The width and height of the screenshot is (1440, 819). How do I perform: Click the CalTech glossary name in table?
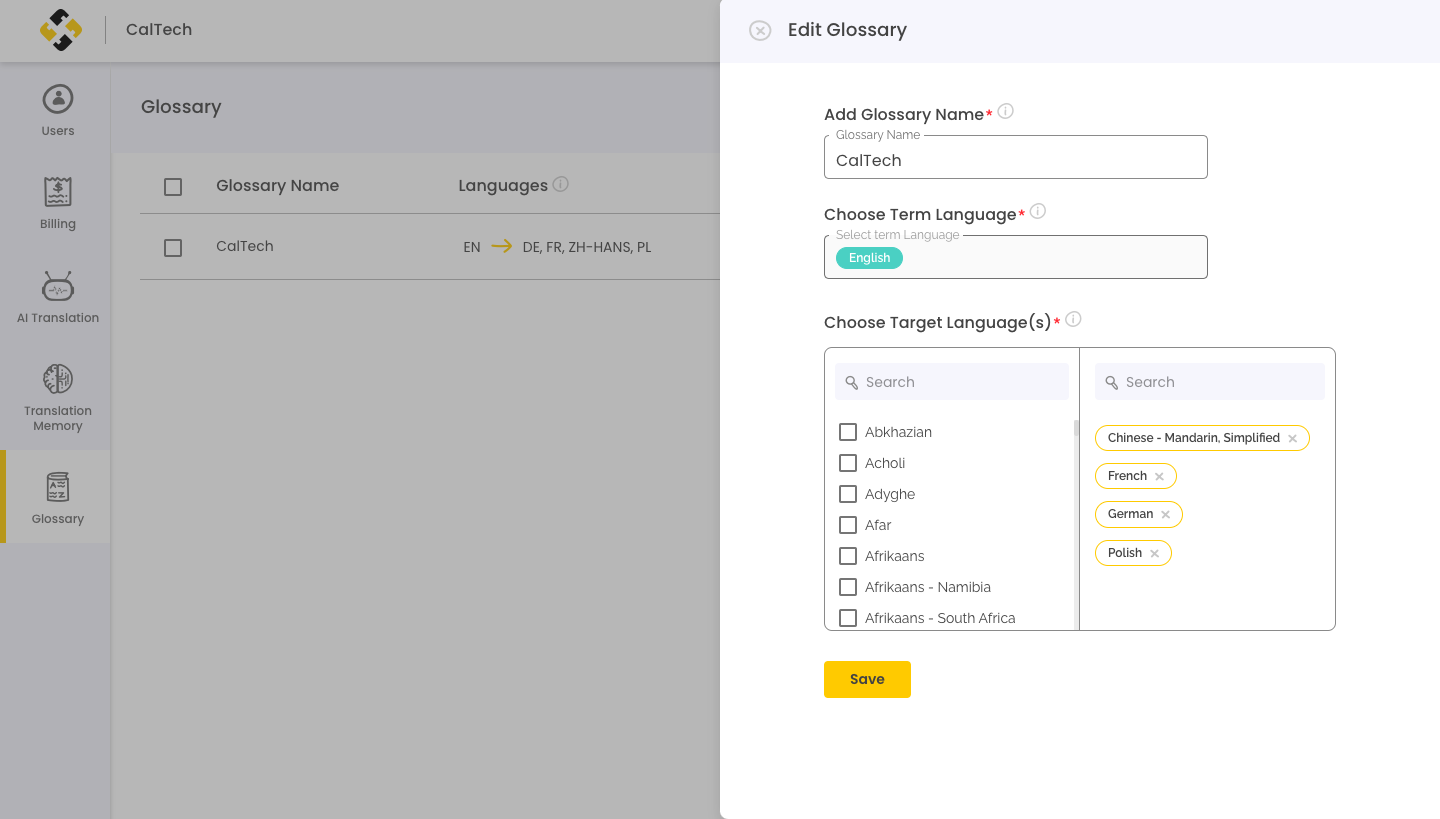(x=245, y=246)
